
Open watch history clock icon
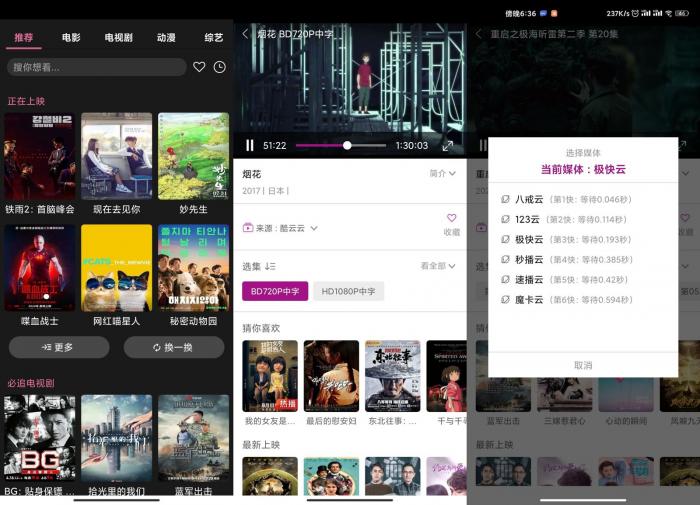coord(219,67)
